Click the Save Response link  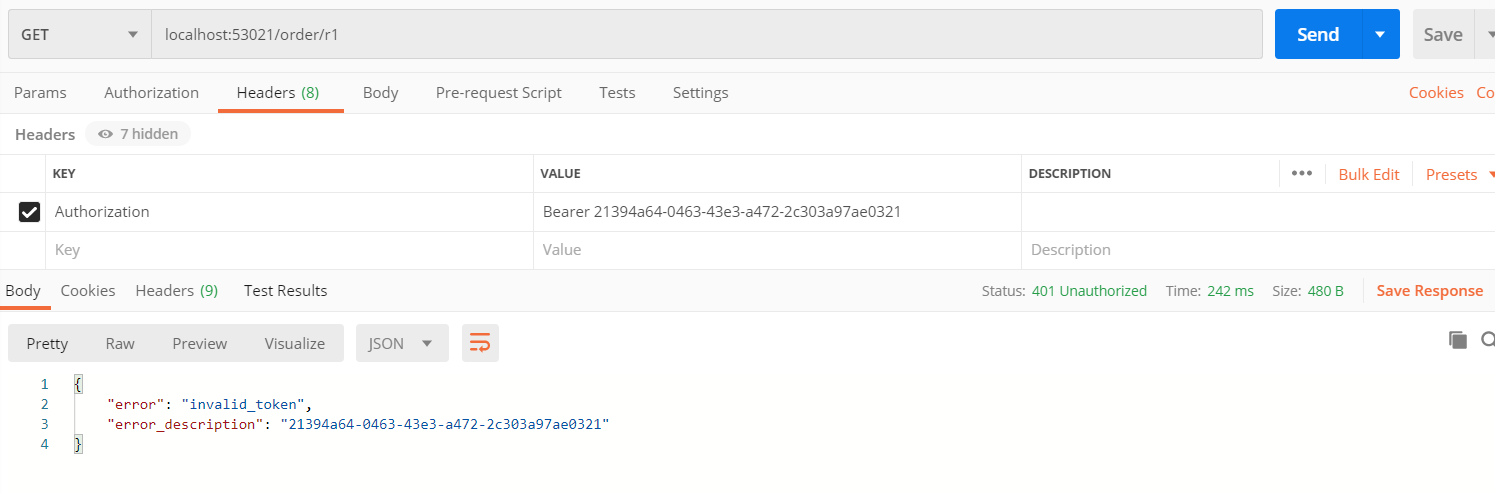(x=1429, y=291)
